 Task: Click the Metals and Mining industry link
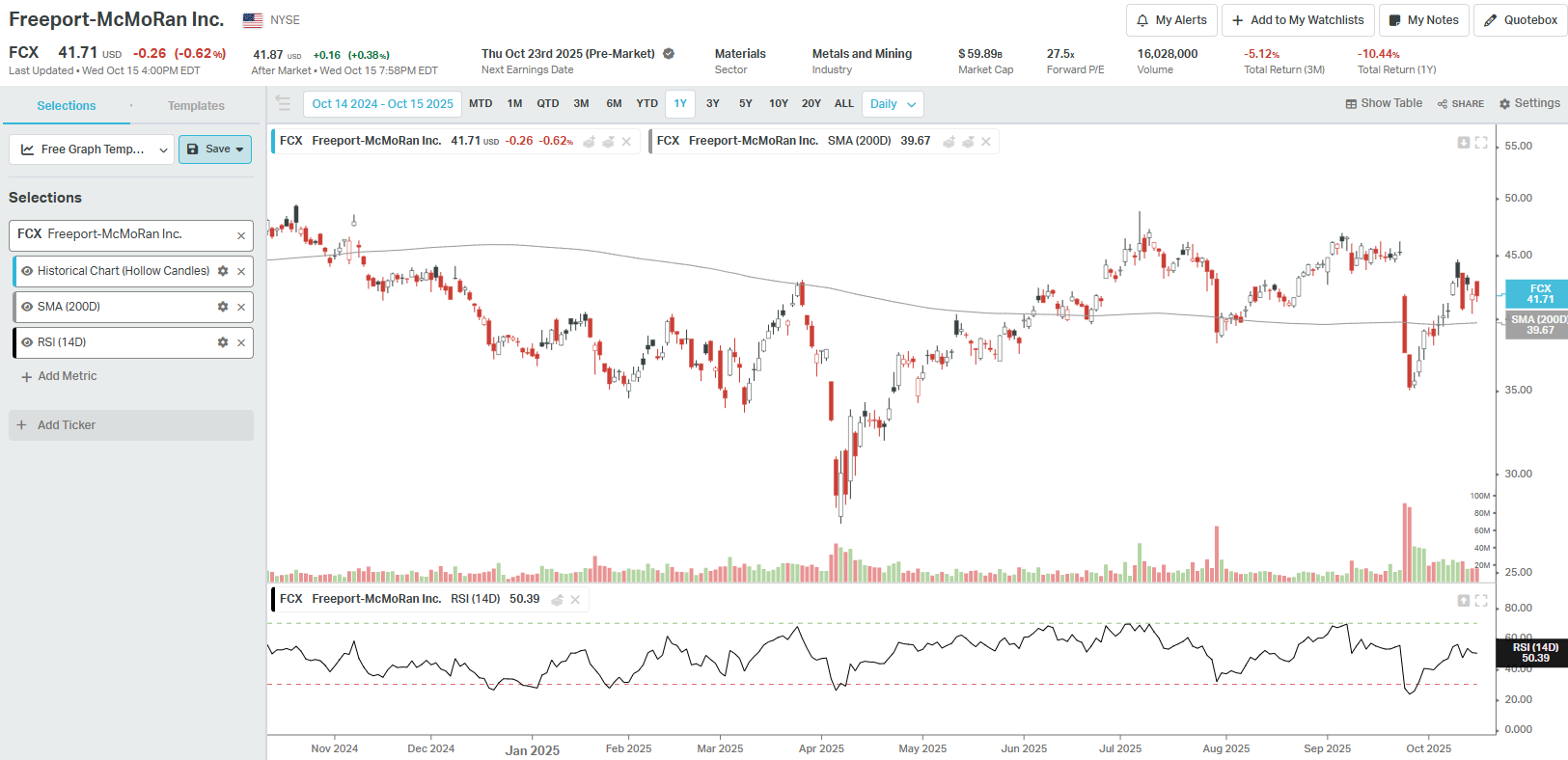862,54
